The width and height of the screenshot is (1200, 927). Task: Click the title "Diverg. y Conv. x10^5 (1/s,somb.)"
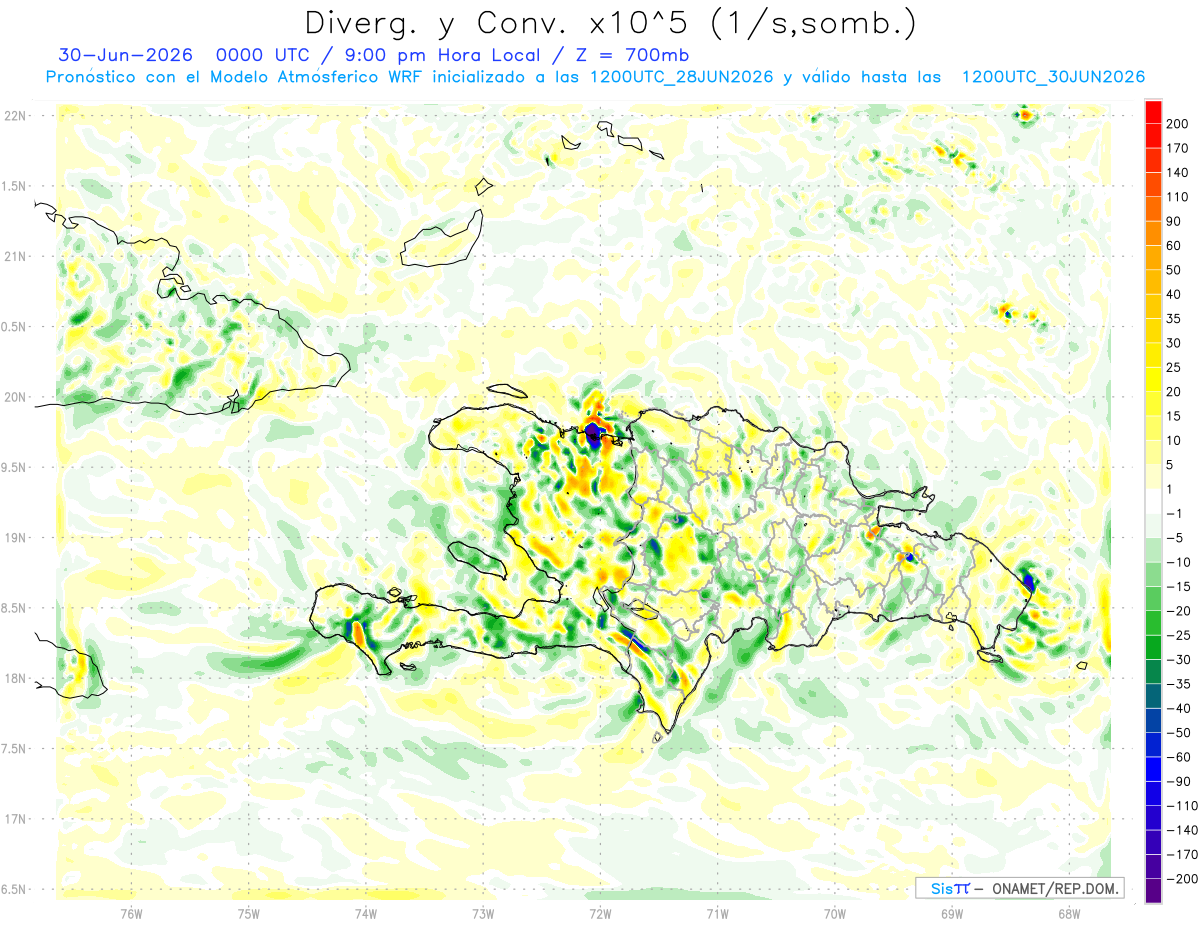610,23
